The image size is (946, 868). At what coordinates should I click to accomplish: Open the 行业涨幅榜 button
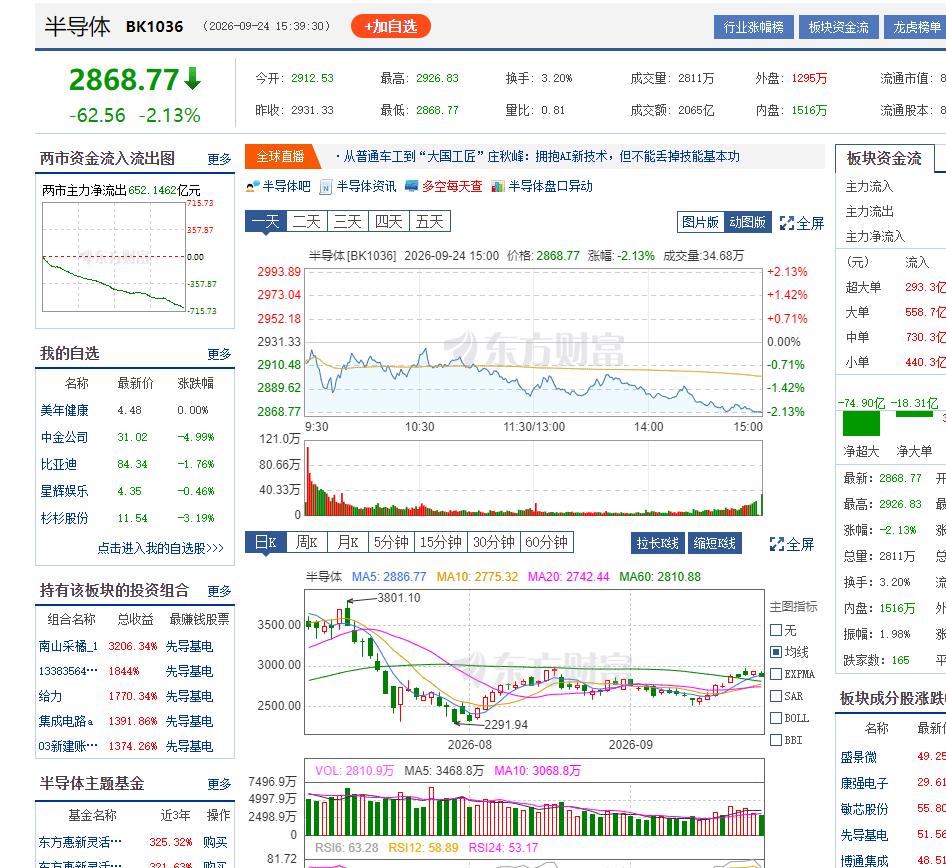pyautogui.click(x=754, y=27)
